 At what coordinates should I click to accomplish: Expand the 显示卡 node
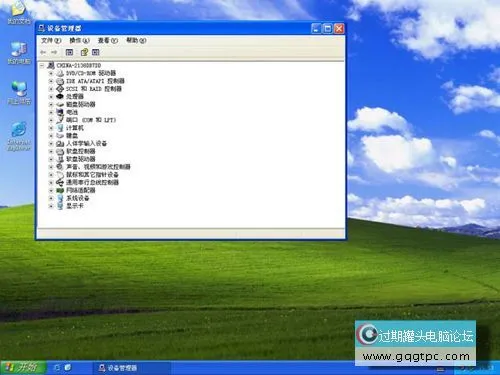51,206
